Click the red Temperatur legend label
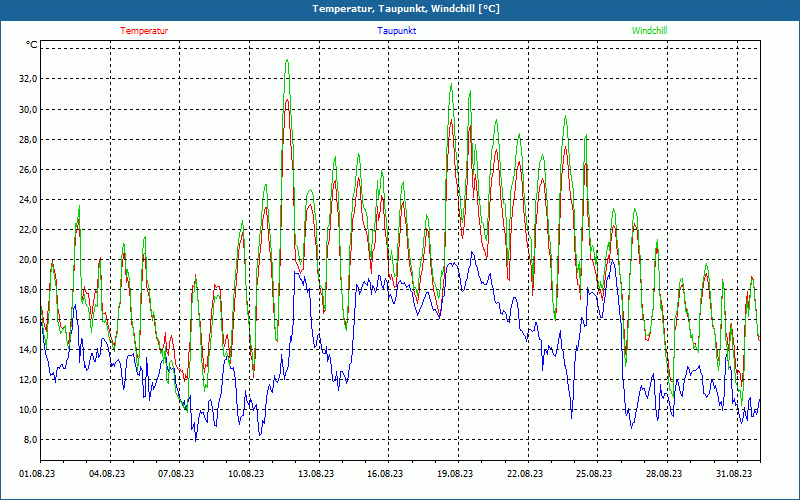Image resolution: width=800 pixels, height=500 pixels. pos(144,31)
